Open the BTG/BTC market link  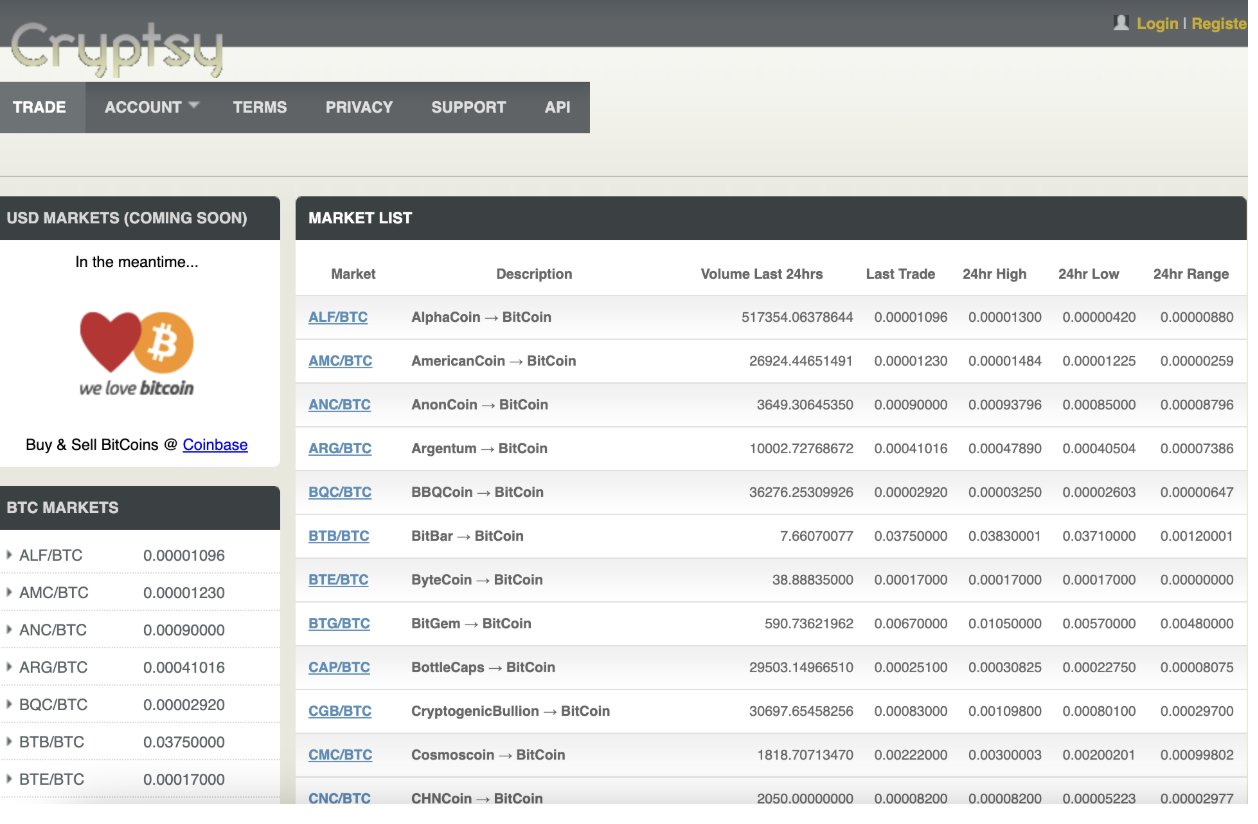click(x=339, y=624)
